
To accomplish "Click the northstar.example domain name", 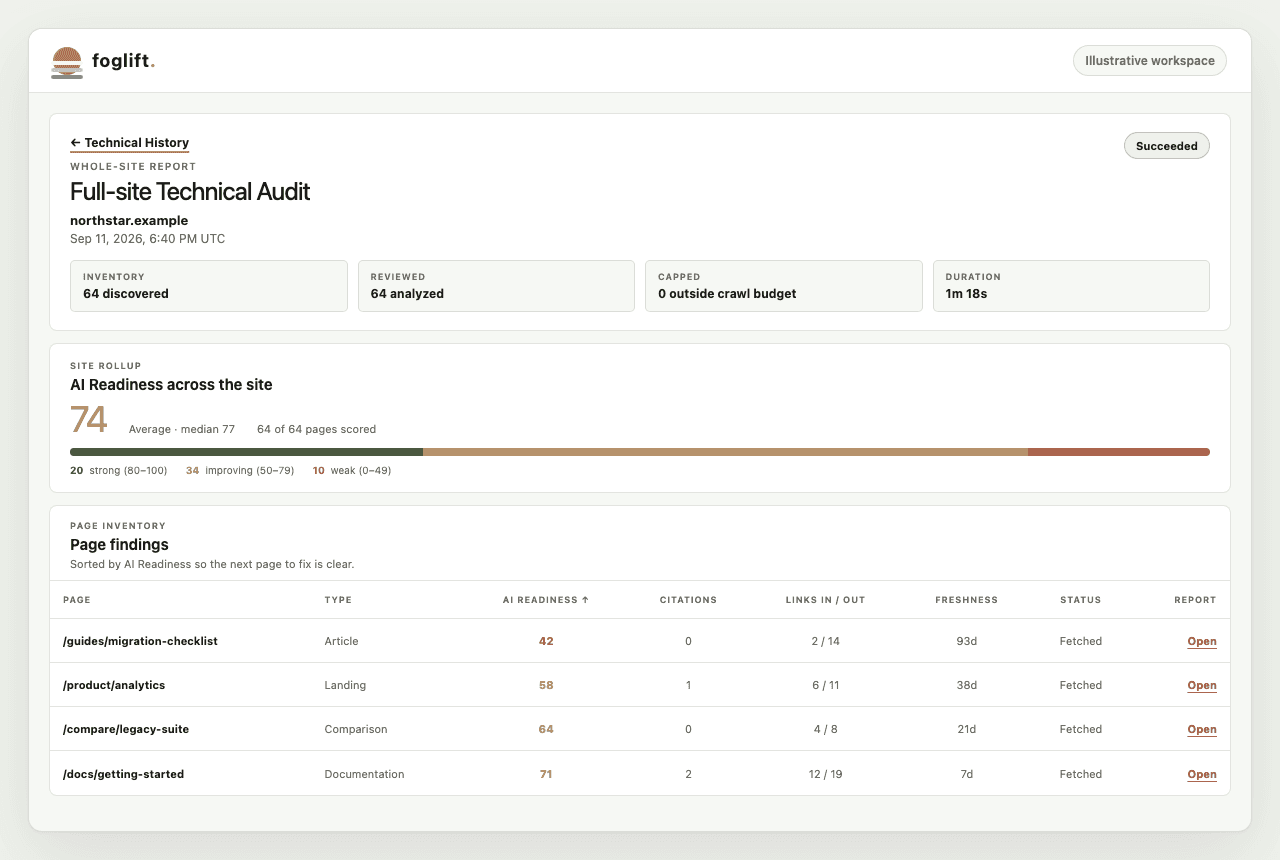I will pyautogui.click(x=129, y=220).
